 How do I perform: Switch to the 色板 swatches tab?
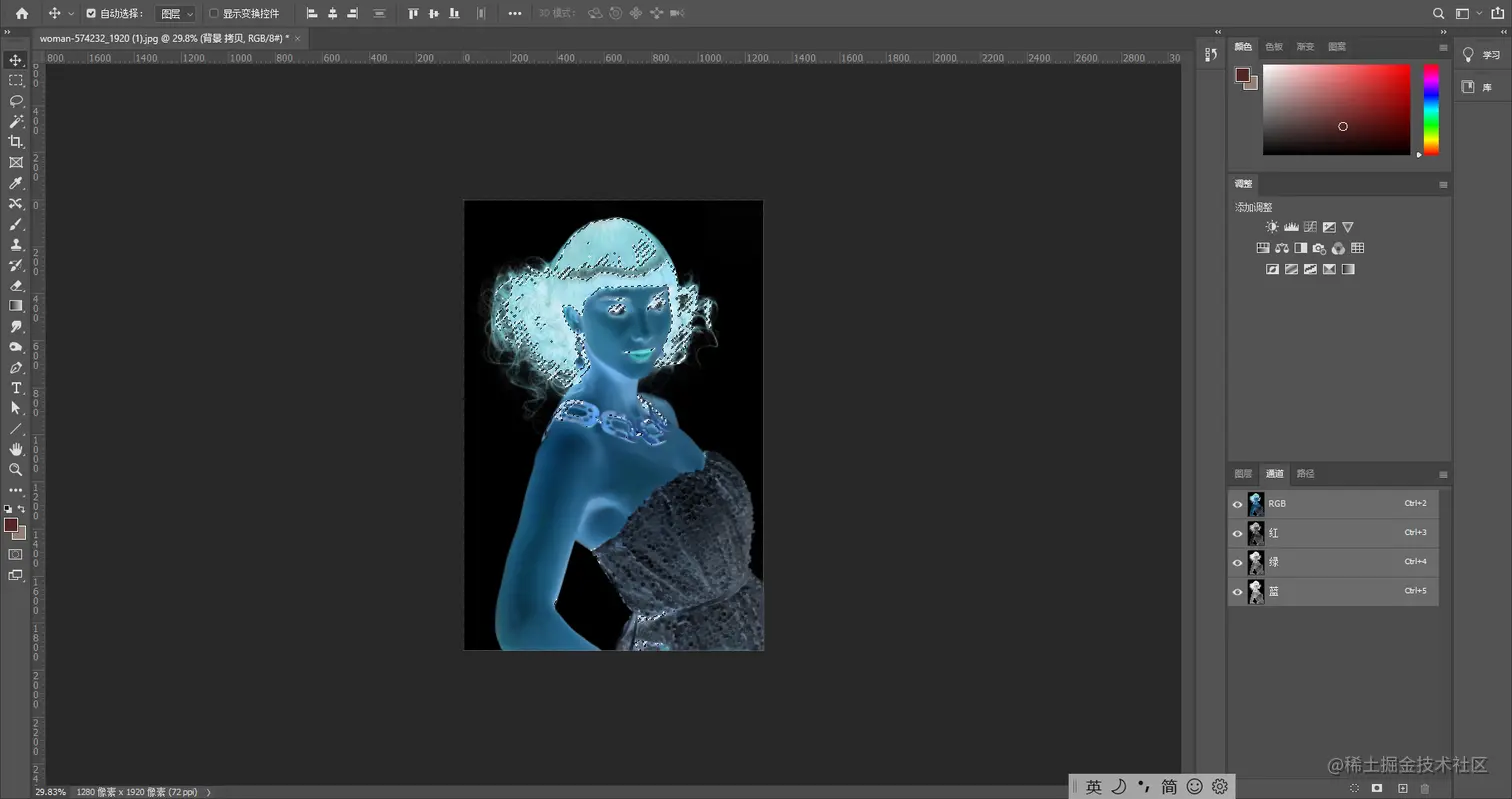[x=1274, y=47]
